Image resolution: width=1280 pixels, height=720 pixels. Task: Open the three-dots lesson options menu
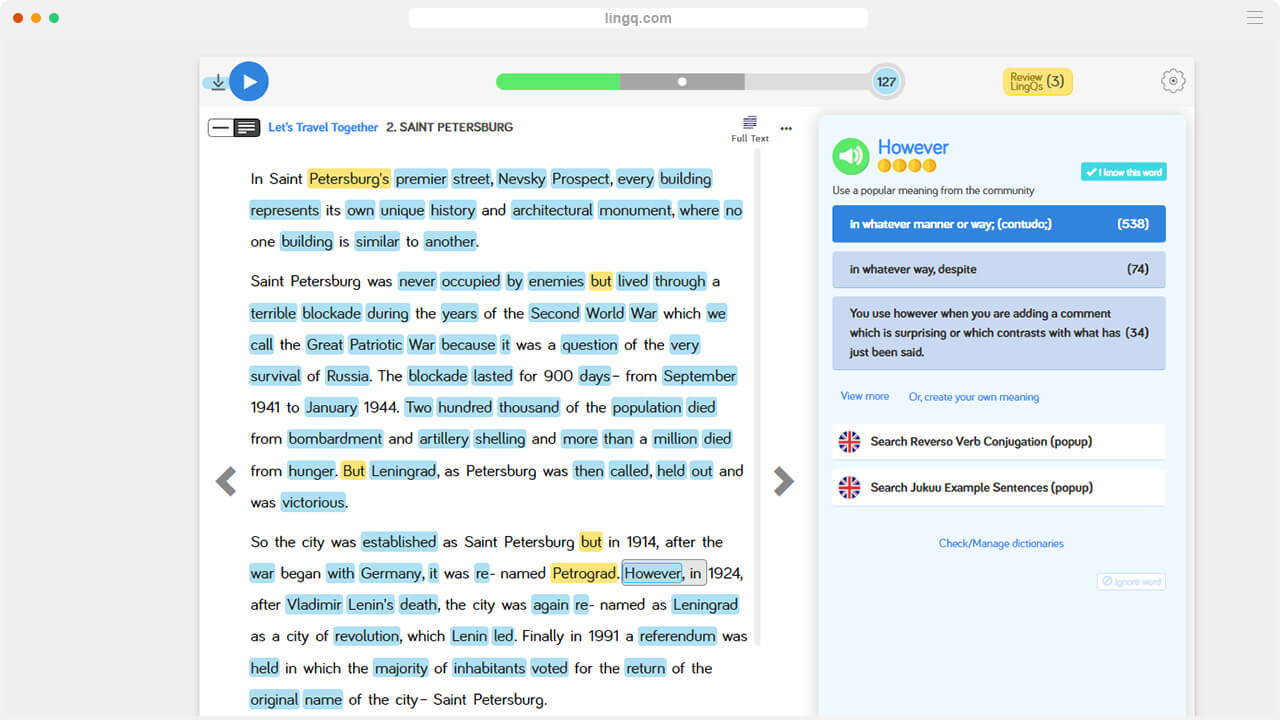coord(786,128)
